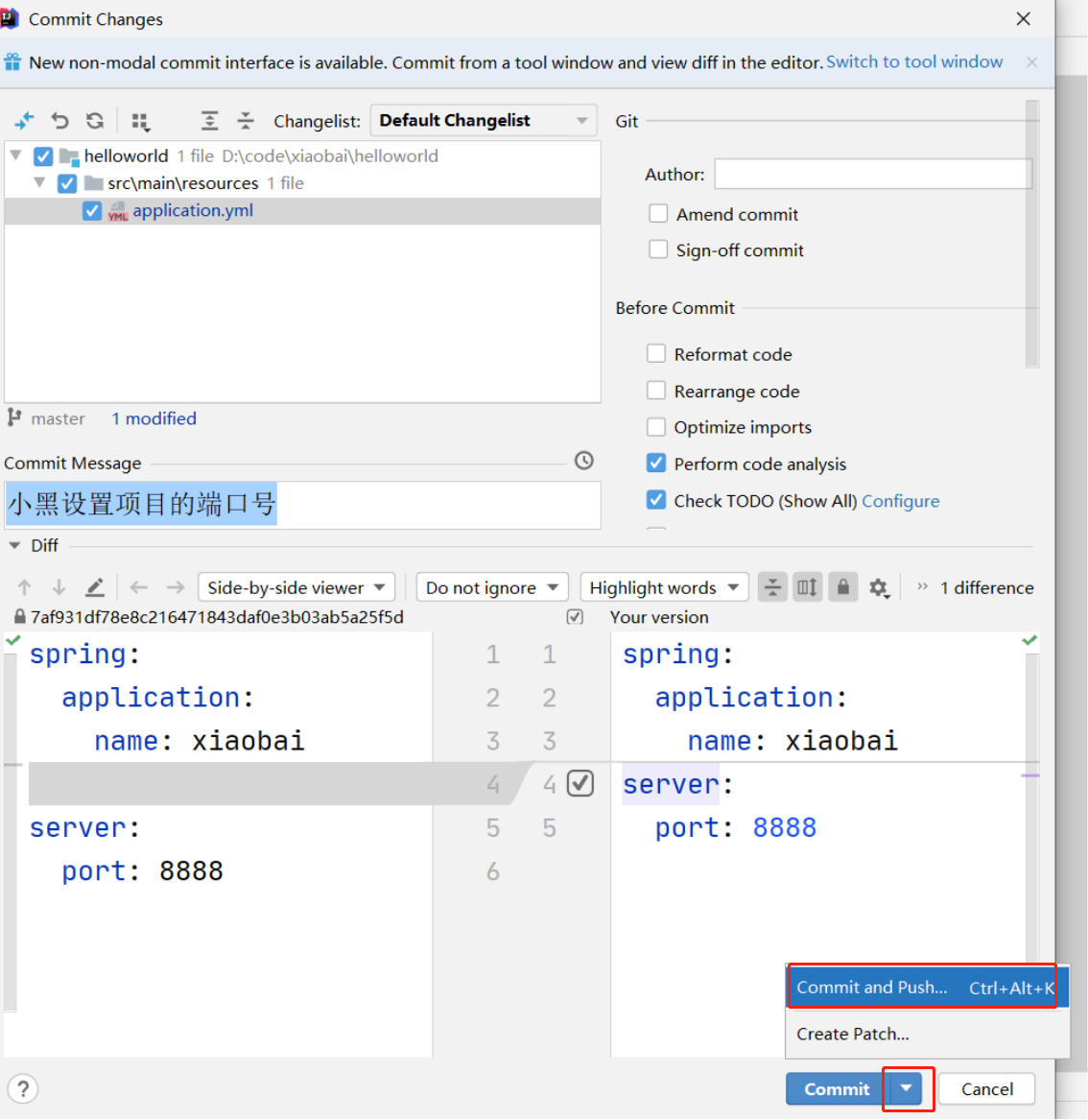Click the '1 difference' counter text

point(986,587)
